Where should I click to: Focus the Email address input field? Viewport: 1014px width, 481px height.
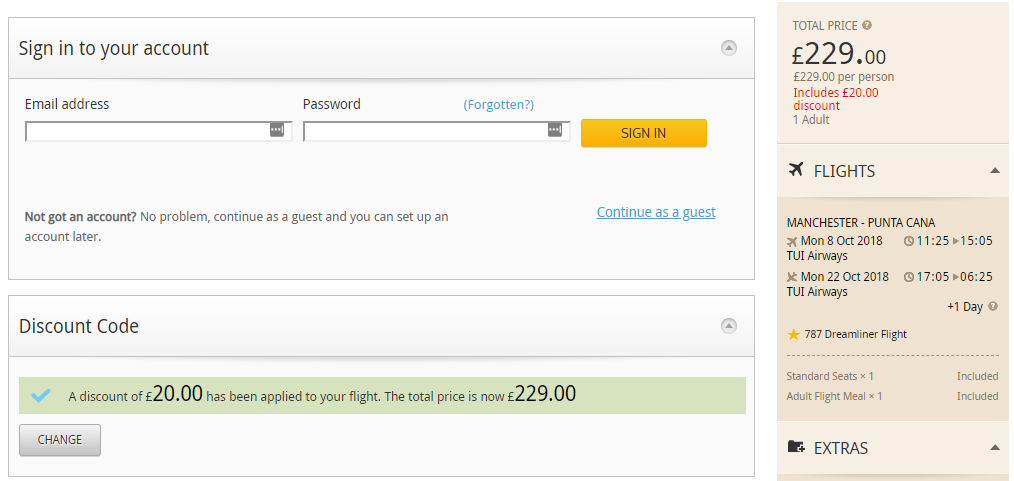pyautogui.click(x=158, y=131)
